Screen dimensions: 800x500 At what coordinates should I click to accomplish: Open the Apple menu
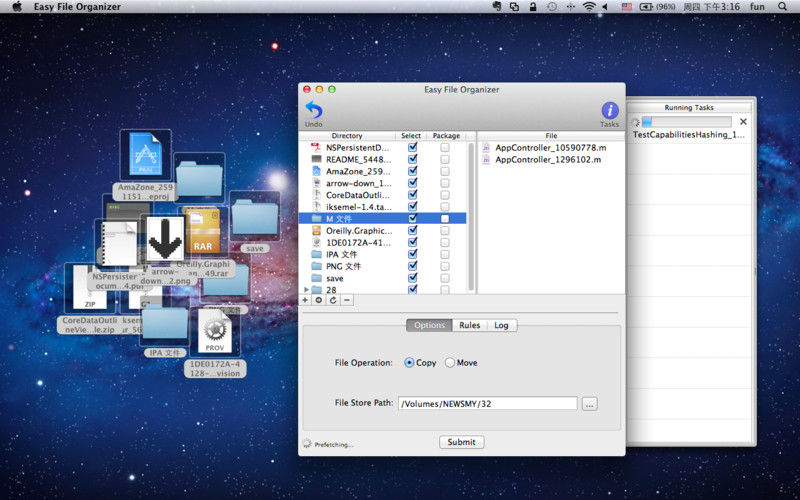click(17, 7)
